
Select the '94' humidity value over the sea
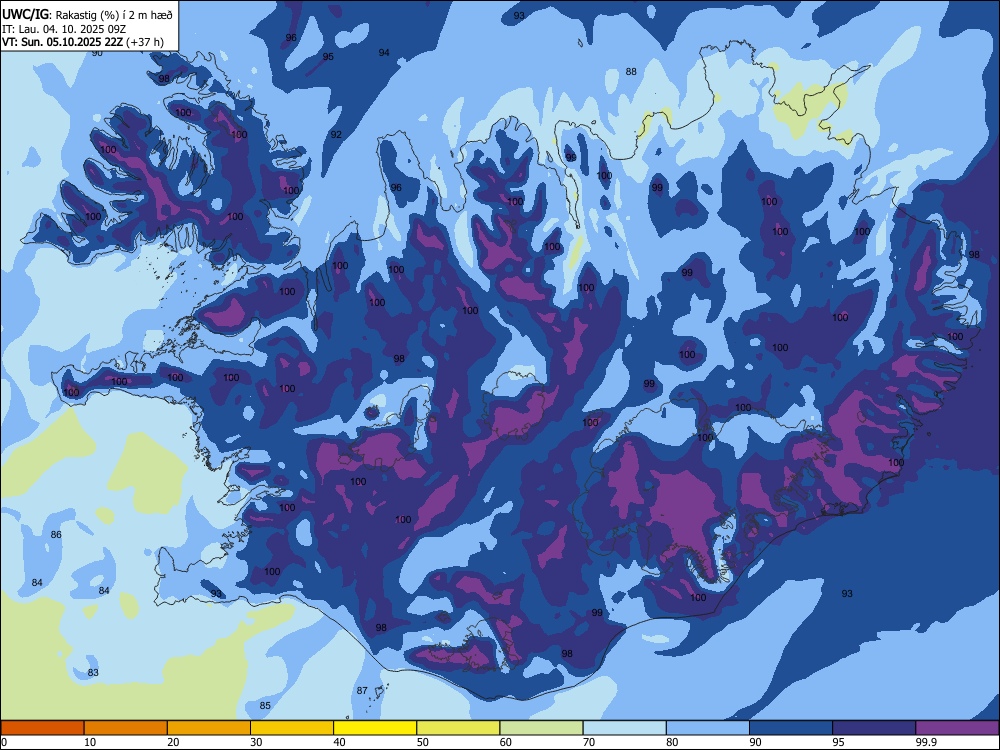[x=384, y=52]
